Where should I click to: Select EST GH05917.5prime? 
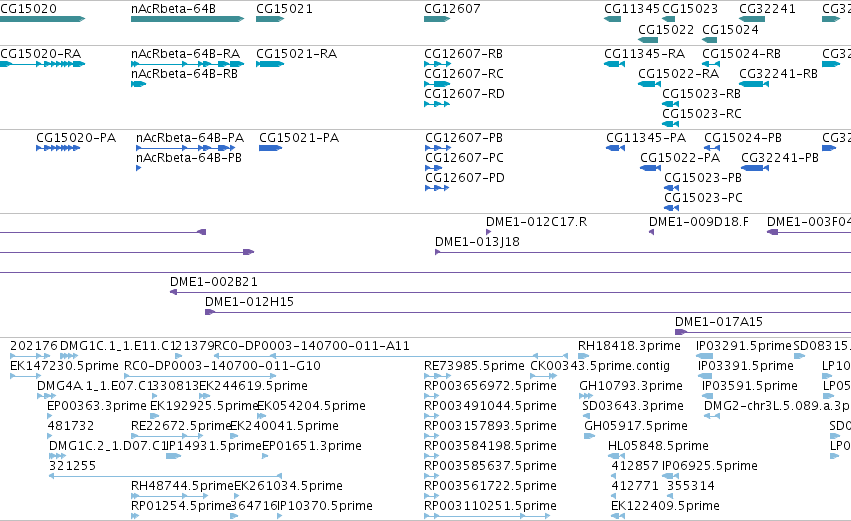(636, 427)
